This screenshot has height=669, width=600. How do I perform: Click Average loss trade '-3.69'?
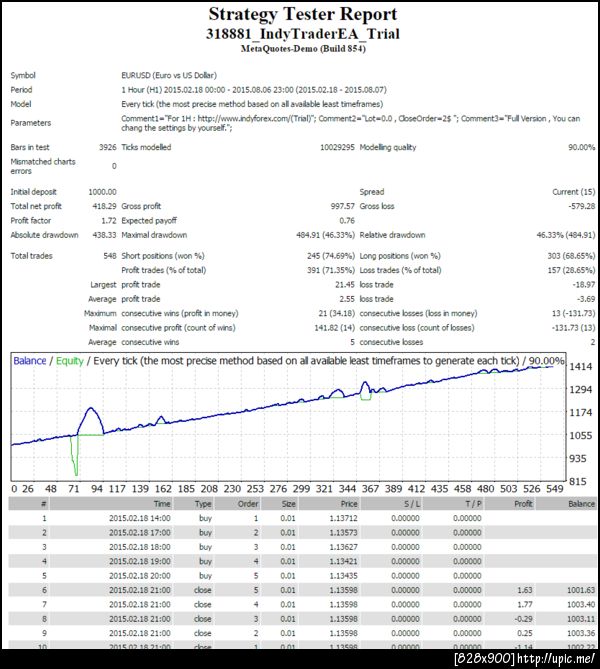(586, 299)
